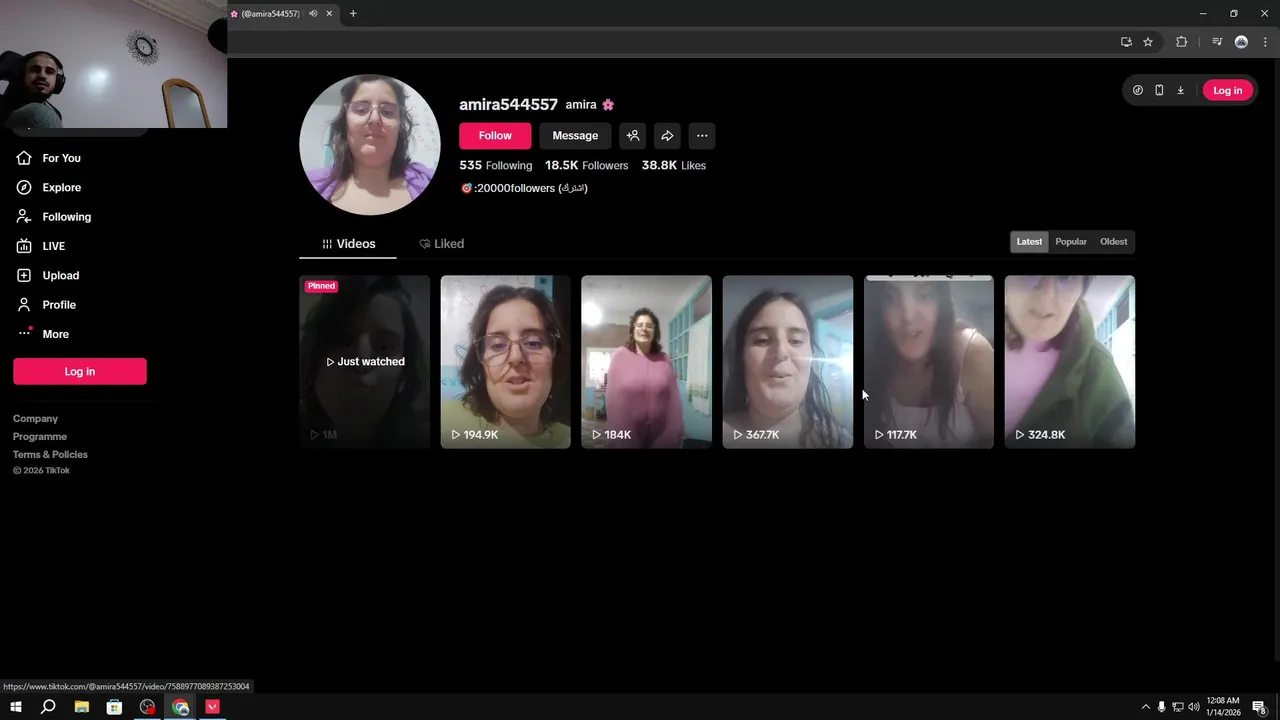Image resolution: width=1280 pixels, height=720 pixels.
Task: Open the Chrome extensions puzzle icon
Action: click(1181, 42)
